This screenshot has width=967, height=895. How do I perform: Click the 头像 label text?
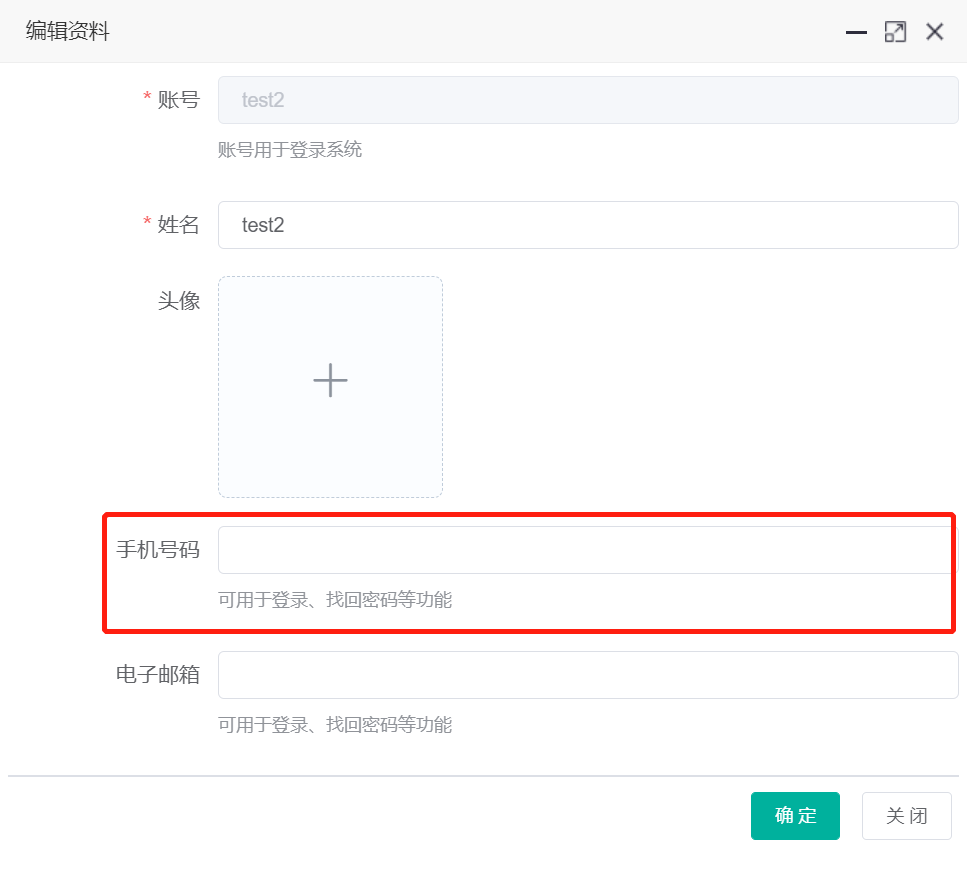coord(178,301)
